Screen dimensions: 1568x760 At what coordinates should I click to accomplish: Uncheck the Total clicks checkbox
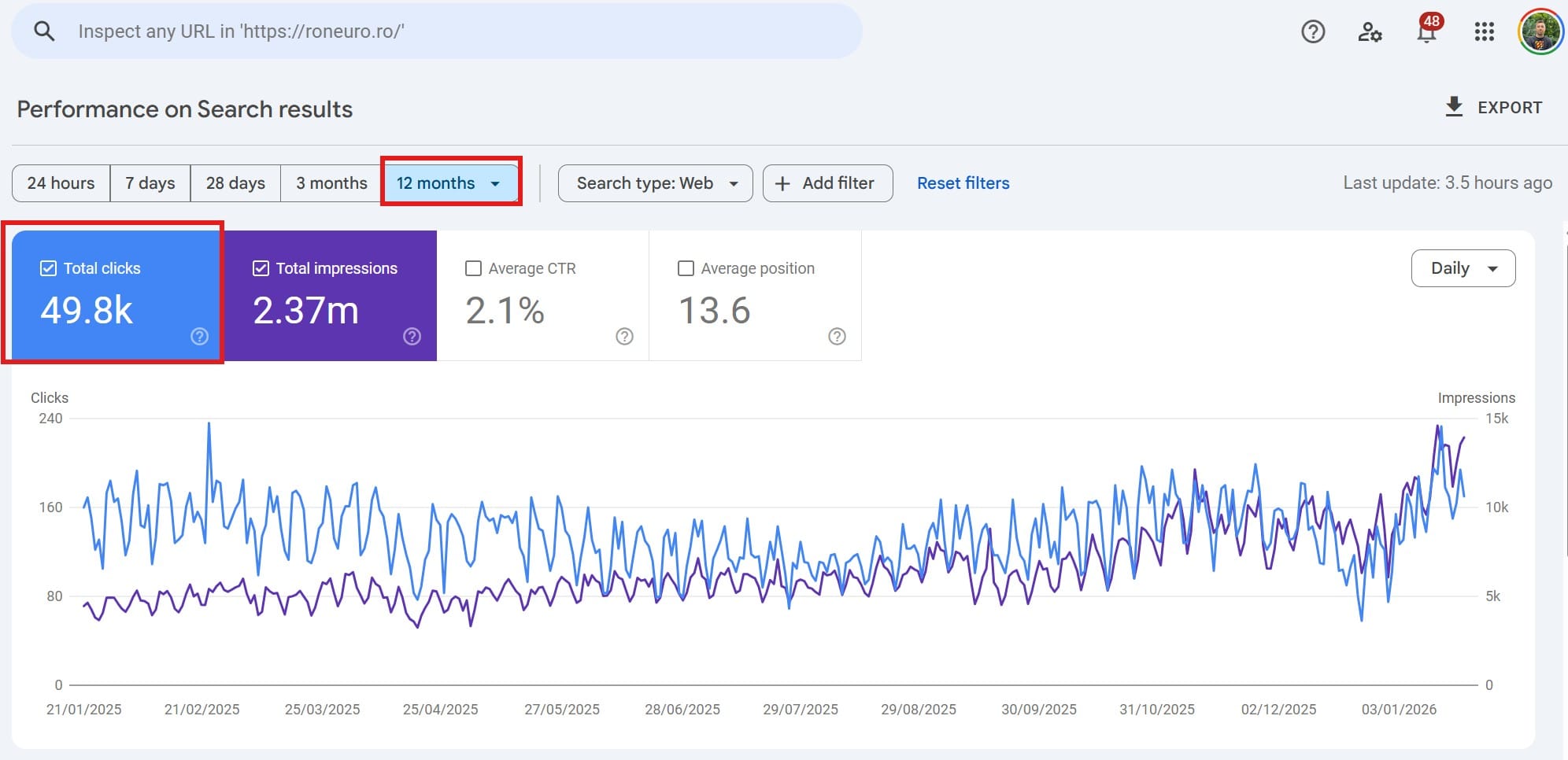[48, 268]
